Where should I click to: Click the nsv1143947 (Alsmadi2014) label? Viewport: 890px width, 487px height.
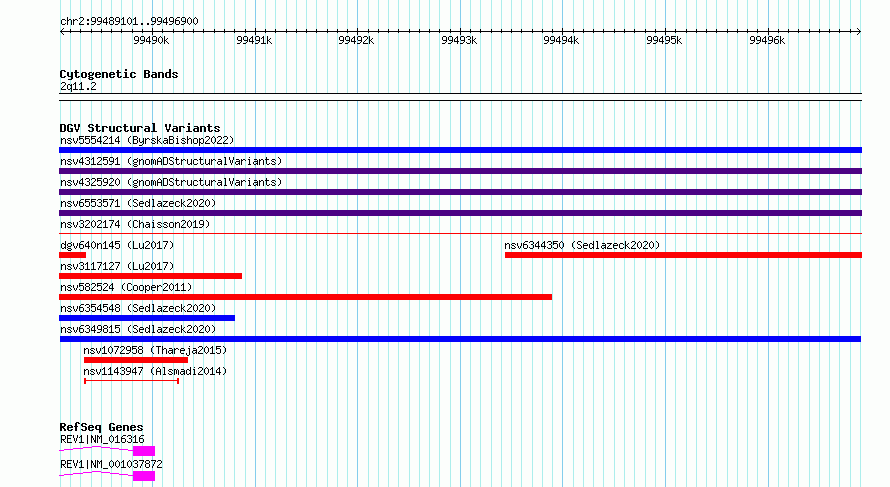(x=155, y=371)
